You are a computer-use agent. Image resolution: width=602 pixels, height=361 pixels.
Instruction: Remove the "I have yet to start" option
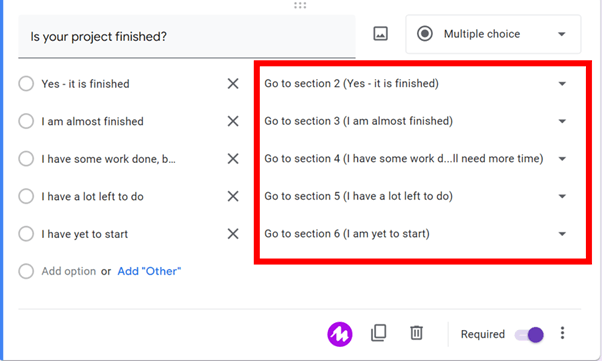click(x=233, y=234)
